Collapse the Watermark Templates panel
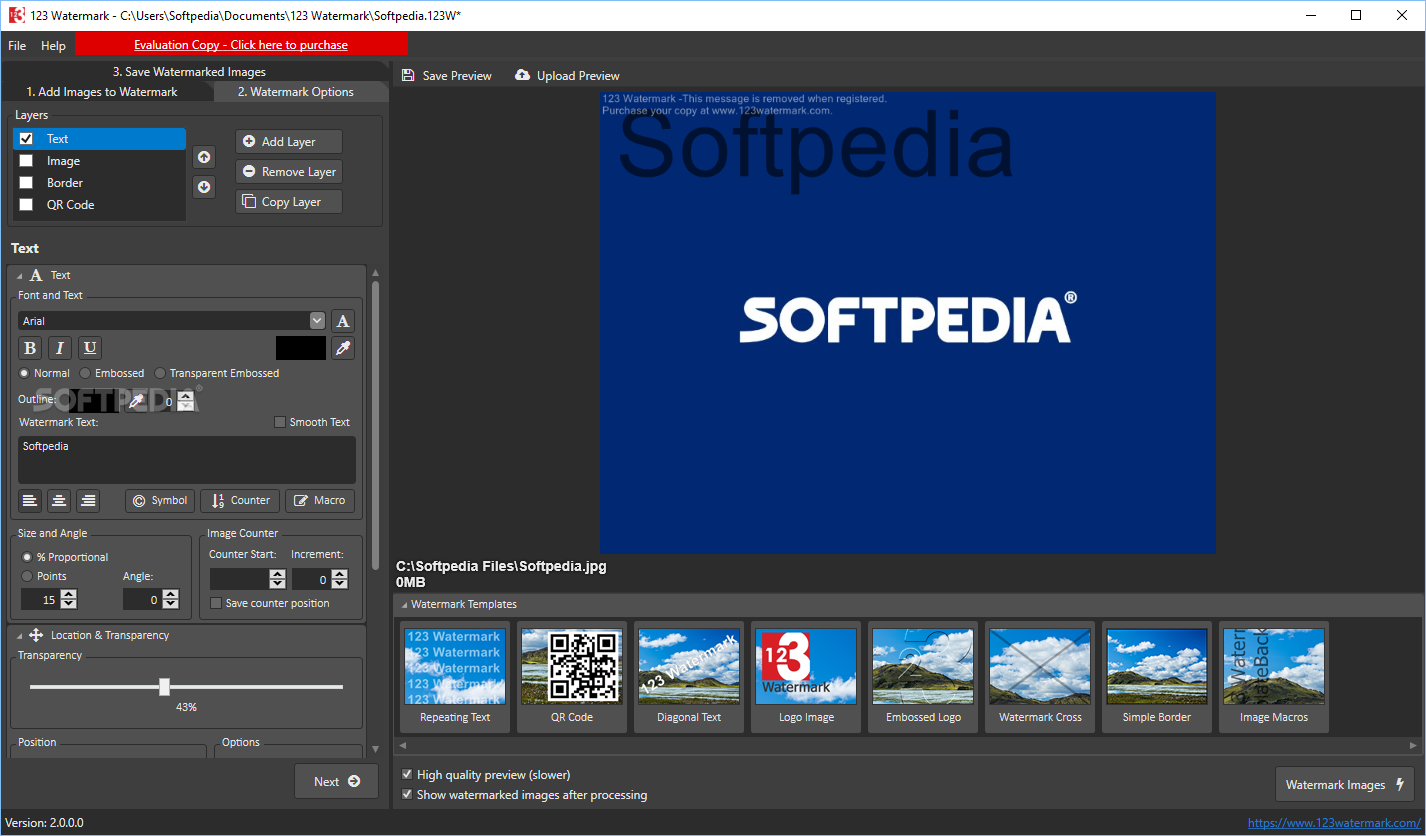This screenshot has height=836, width=1426. click(404, 604)
